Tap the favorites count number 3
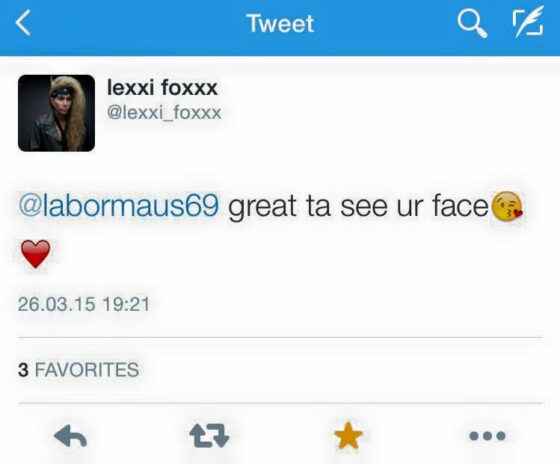 pyautogui.click(x=23, y=370)
